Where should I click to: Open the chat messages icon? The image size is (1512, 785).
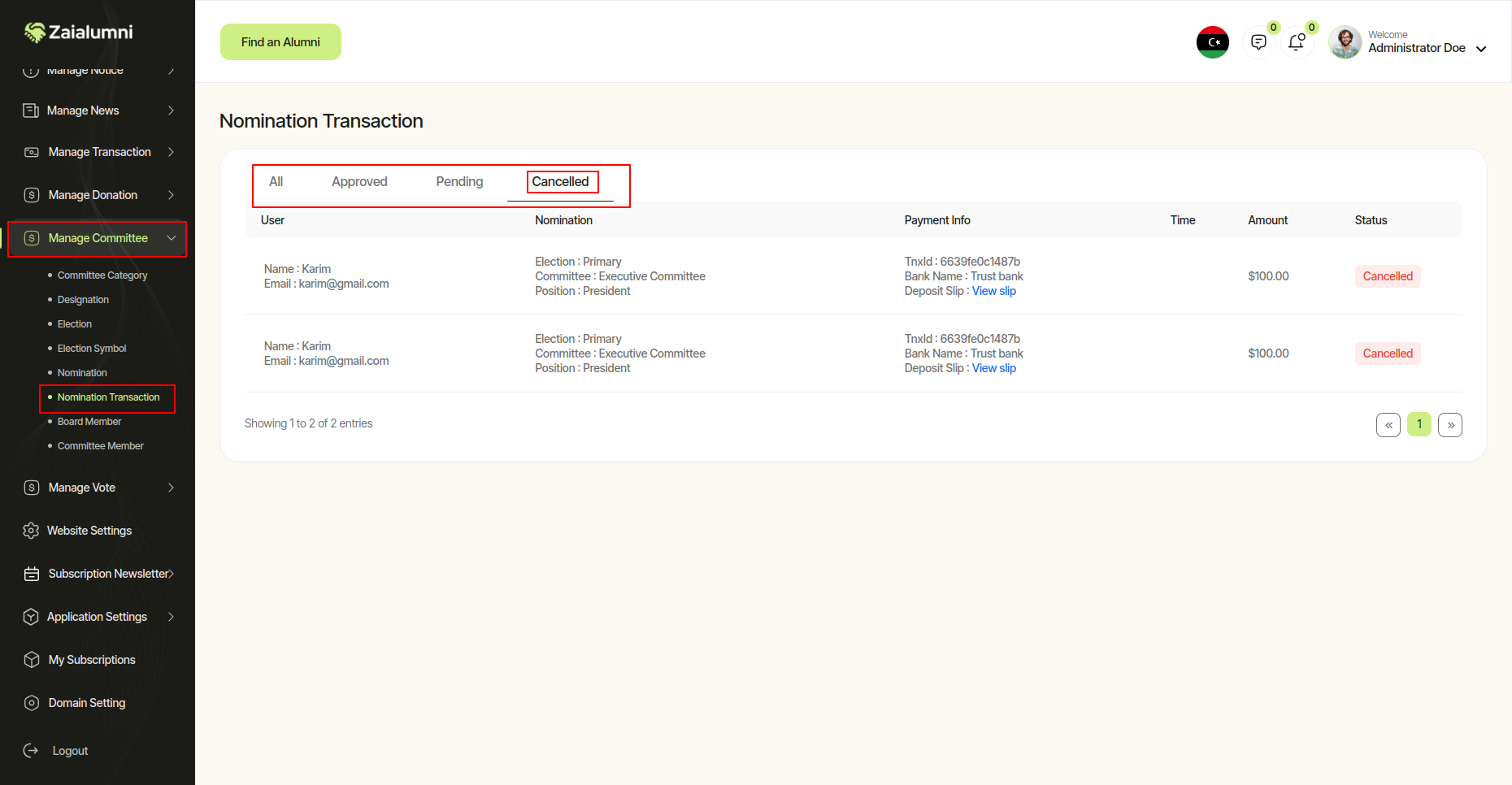click(1258, 42)
